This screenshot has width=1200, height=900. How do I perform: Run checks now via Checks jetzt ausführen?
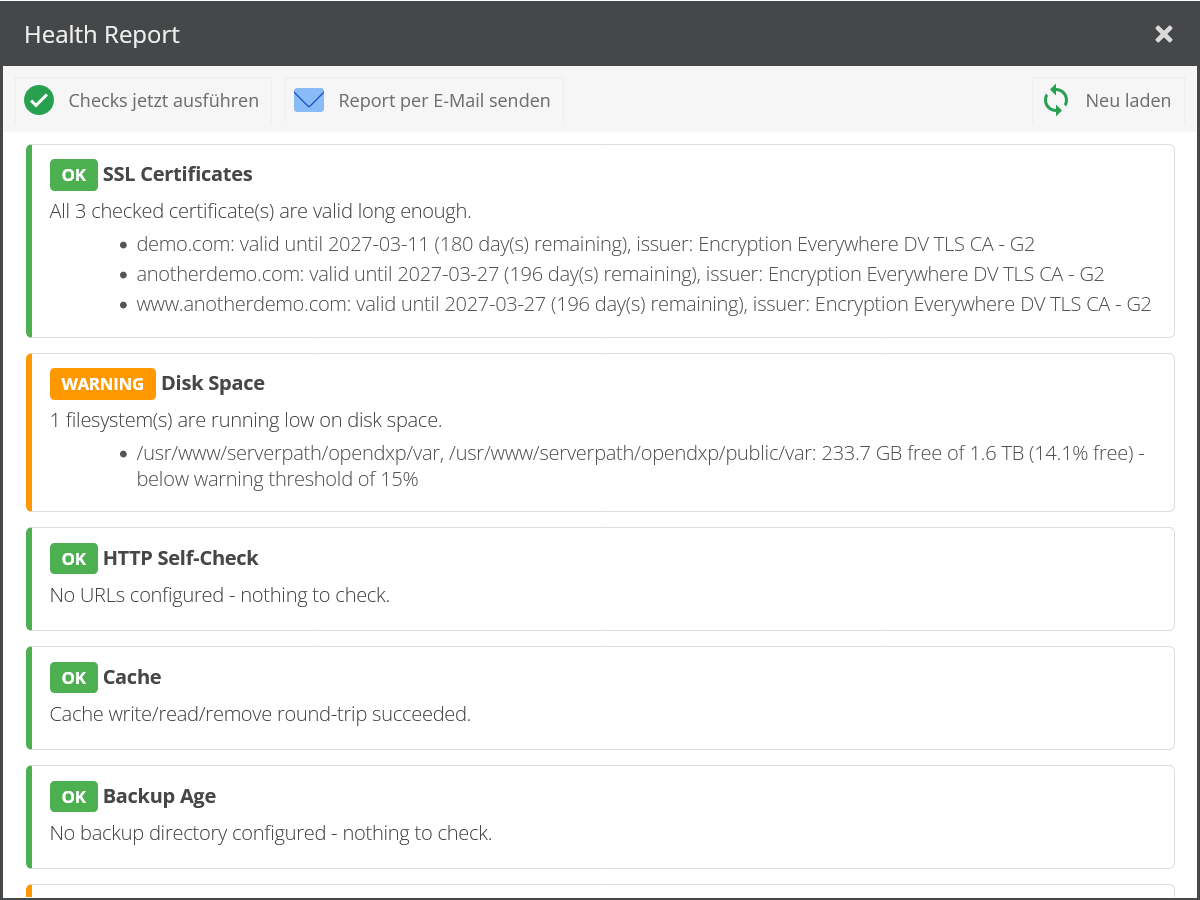coord(143,100)
